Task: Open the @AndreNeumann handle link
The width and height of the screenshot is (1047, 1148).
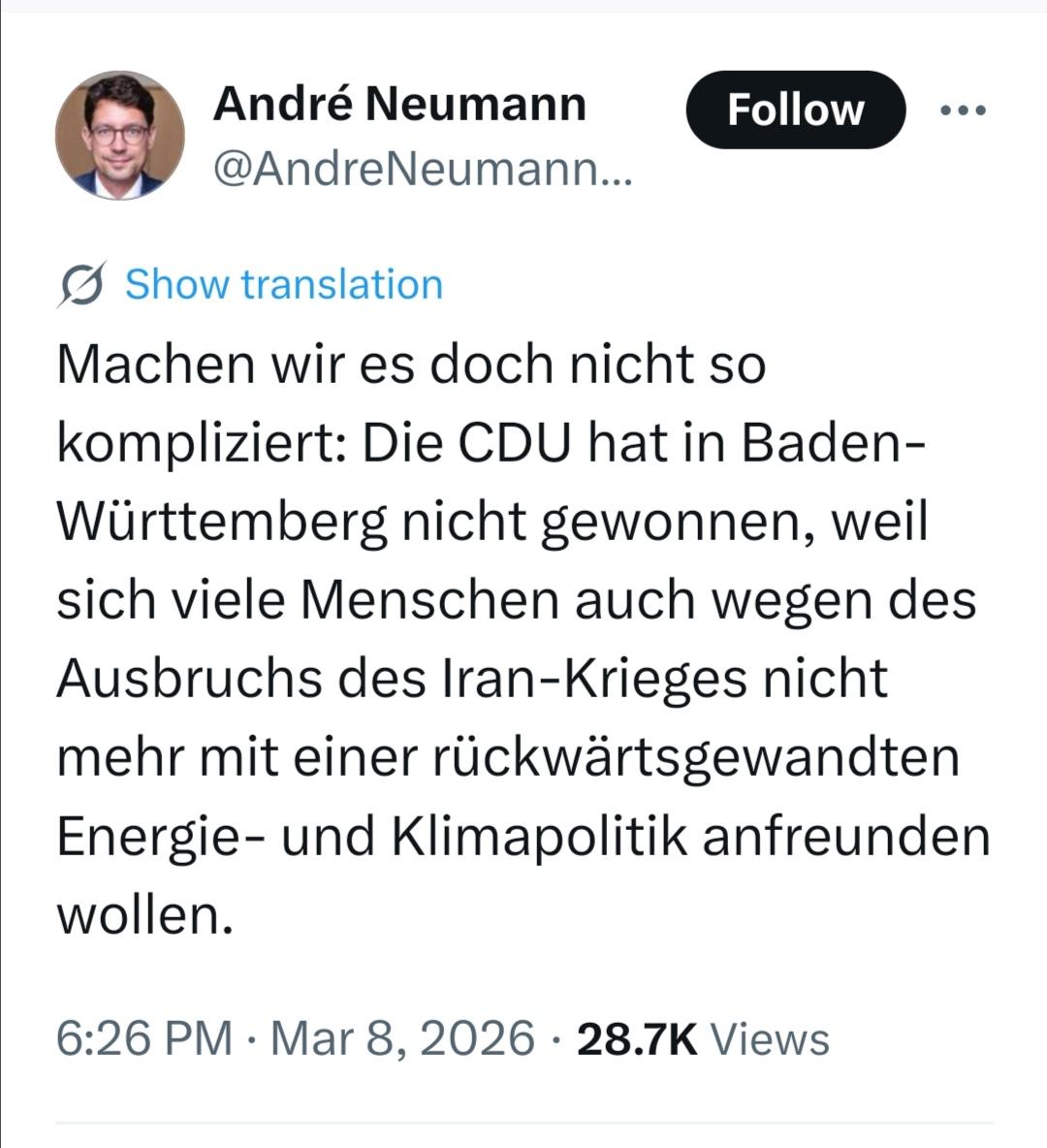Action: [422, 171]
